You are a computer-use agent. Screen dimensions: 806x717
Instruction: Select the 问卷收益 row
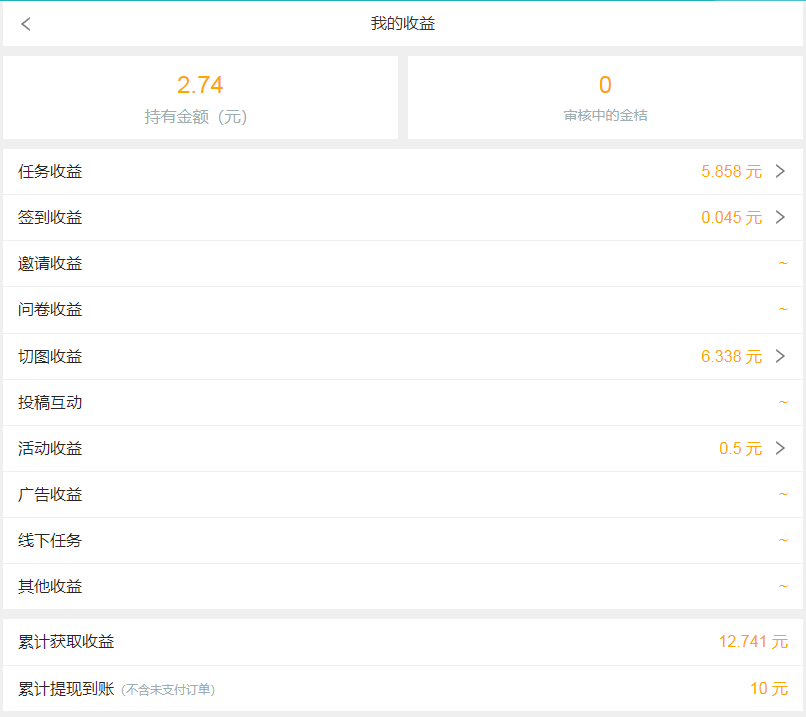tap(403, 310)
